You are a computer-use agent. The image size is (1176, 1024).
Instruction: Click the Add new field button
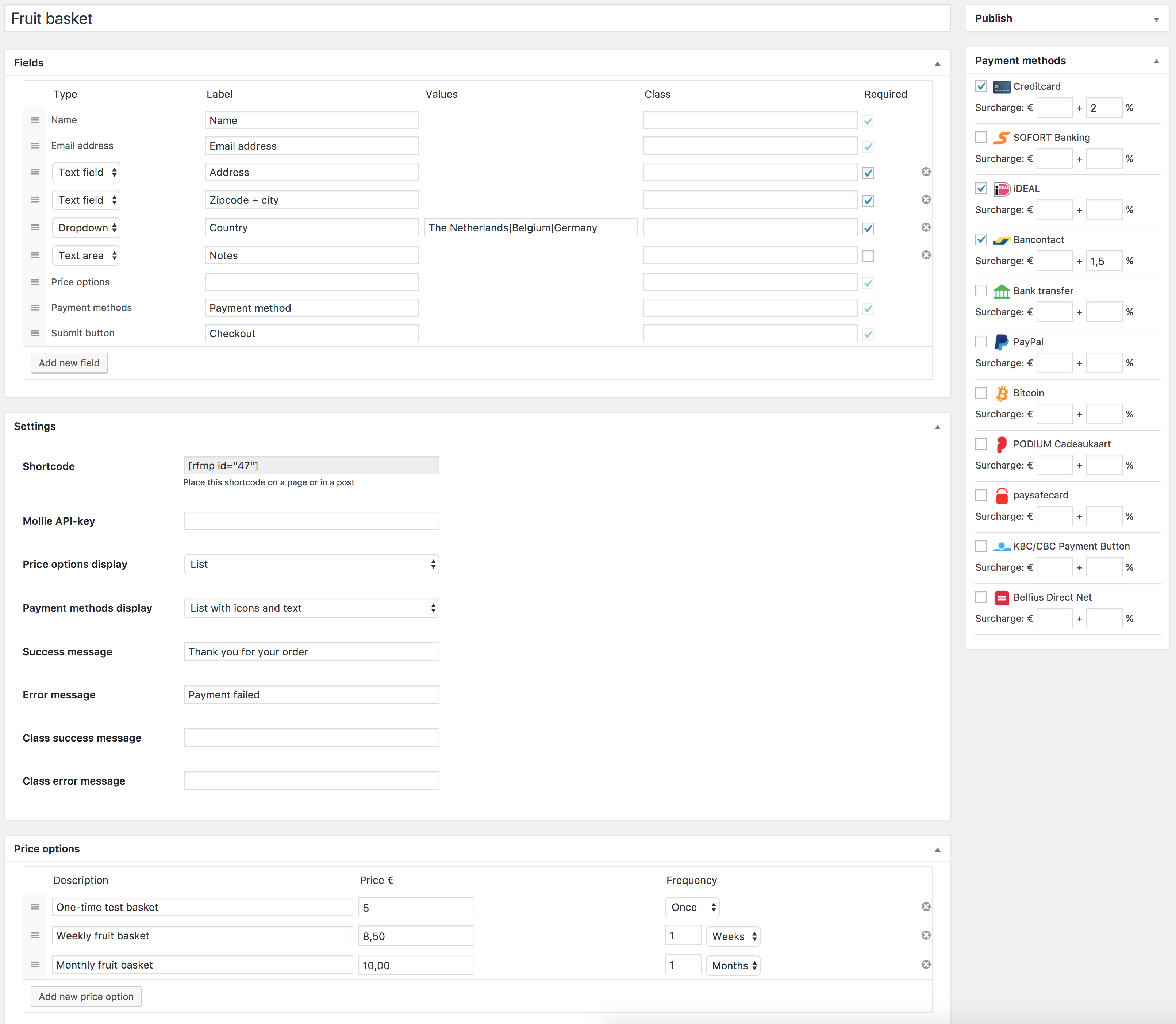point(69,363)
